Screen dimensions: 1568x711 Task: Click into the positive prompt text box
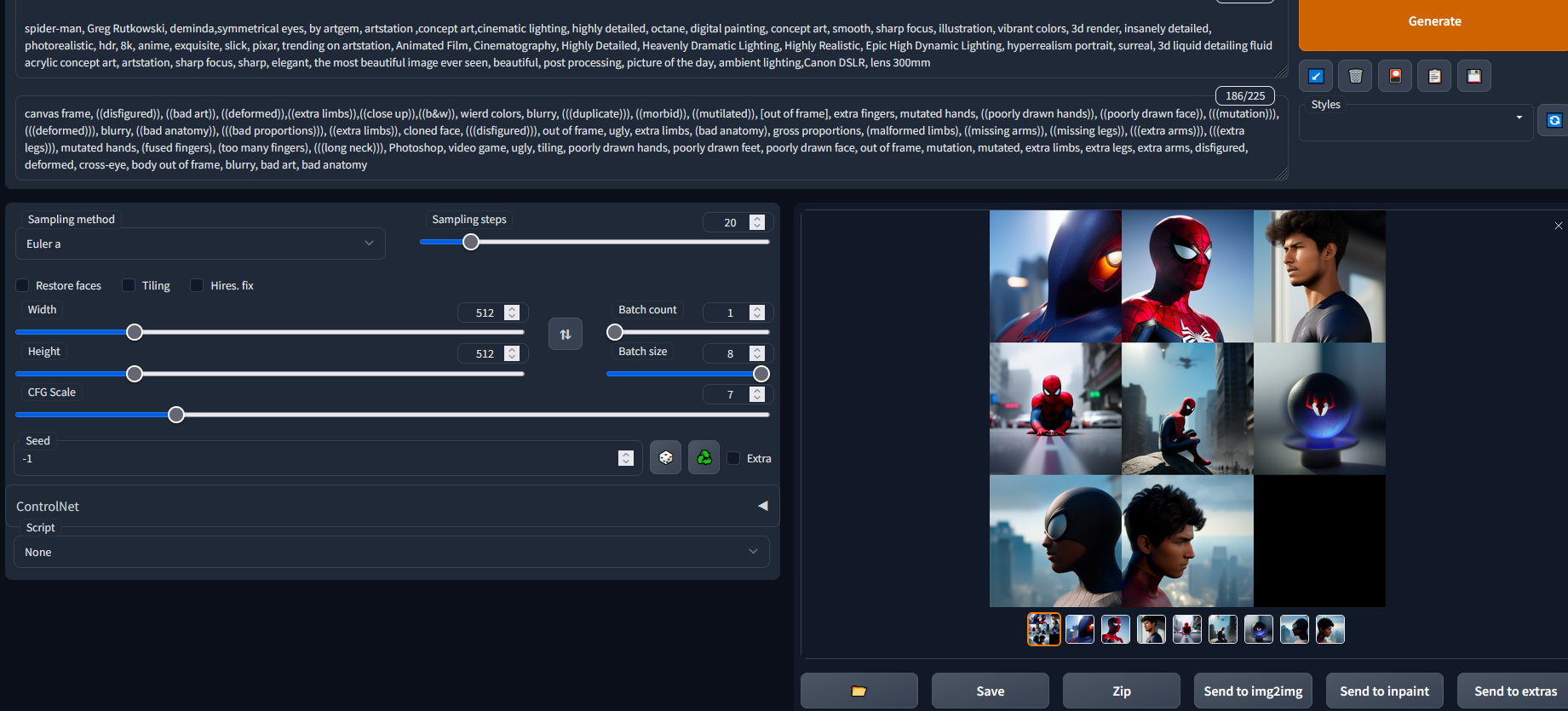pos(652,39)
